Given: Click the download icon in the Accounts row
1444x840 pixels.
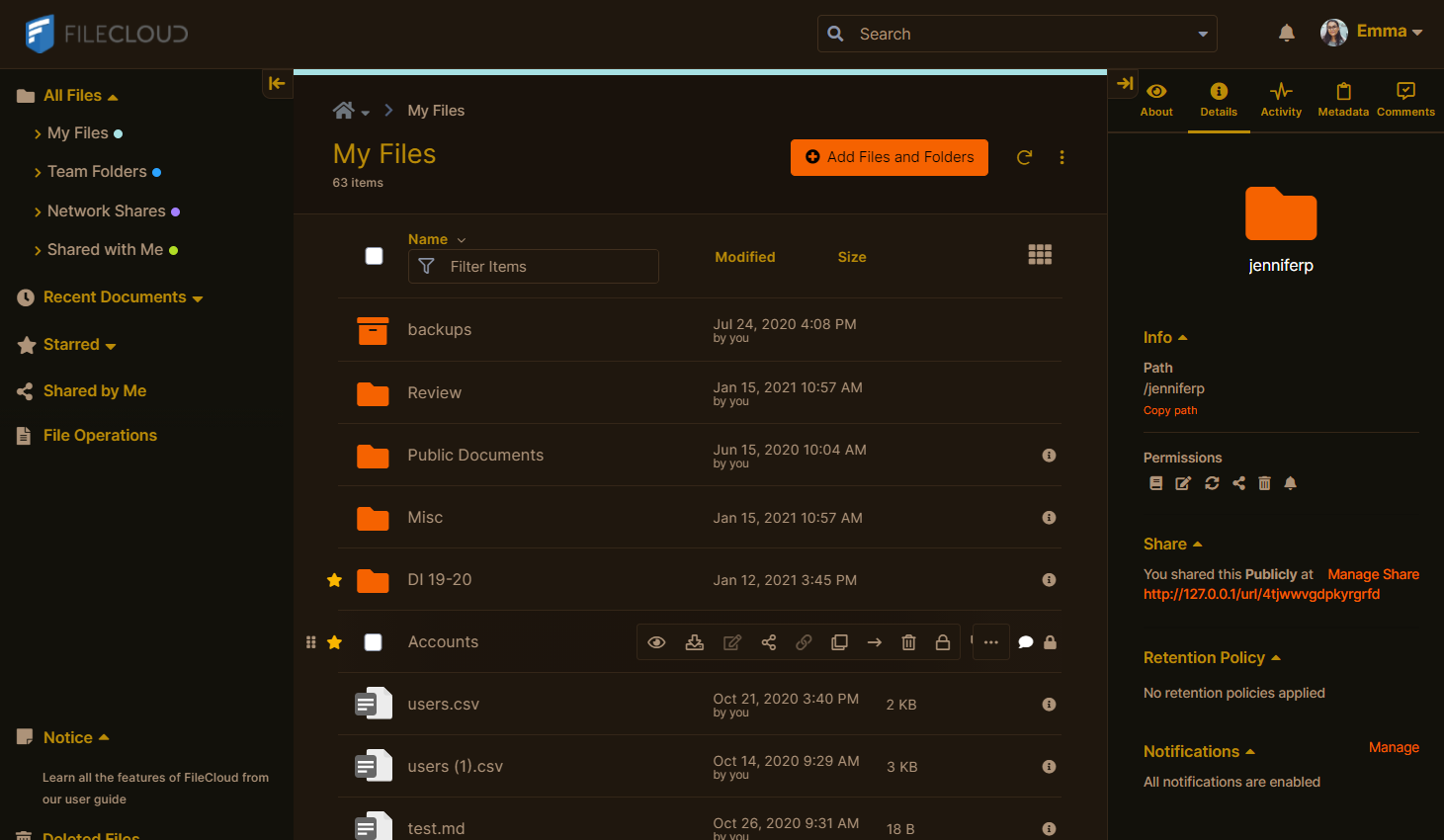Looking at the screenshot, I should click(x=695, y=642).
